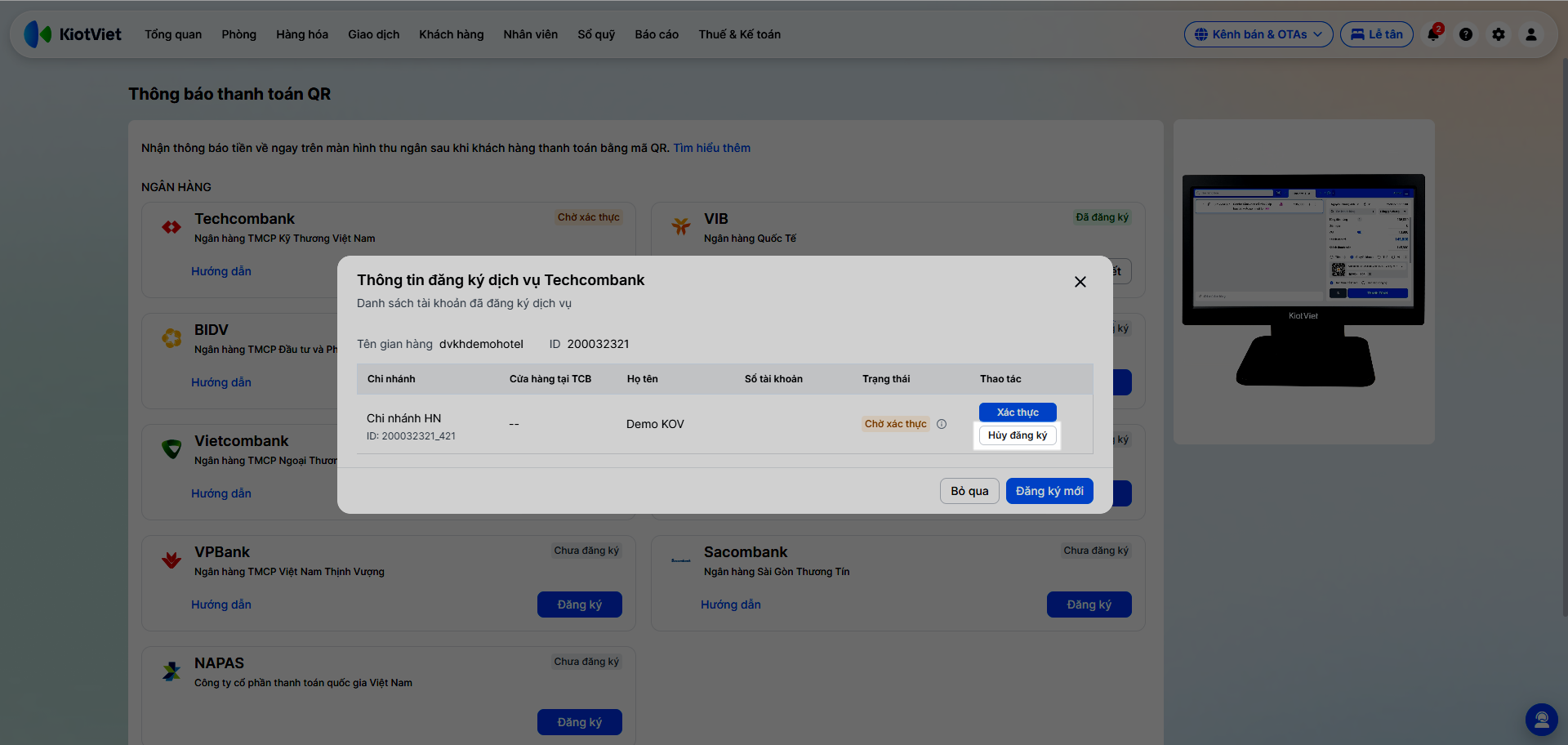Open the Hàng hóa menu
Screen dimensions: 1568x745
(302, 34)
